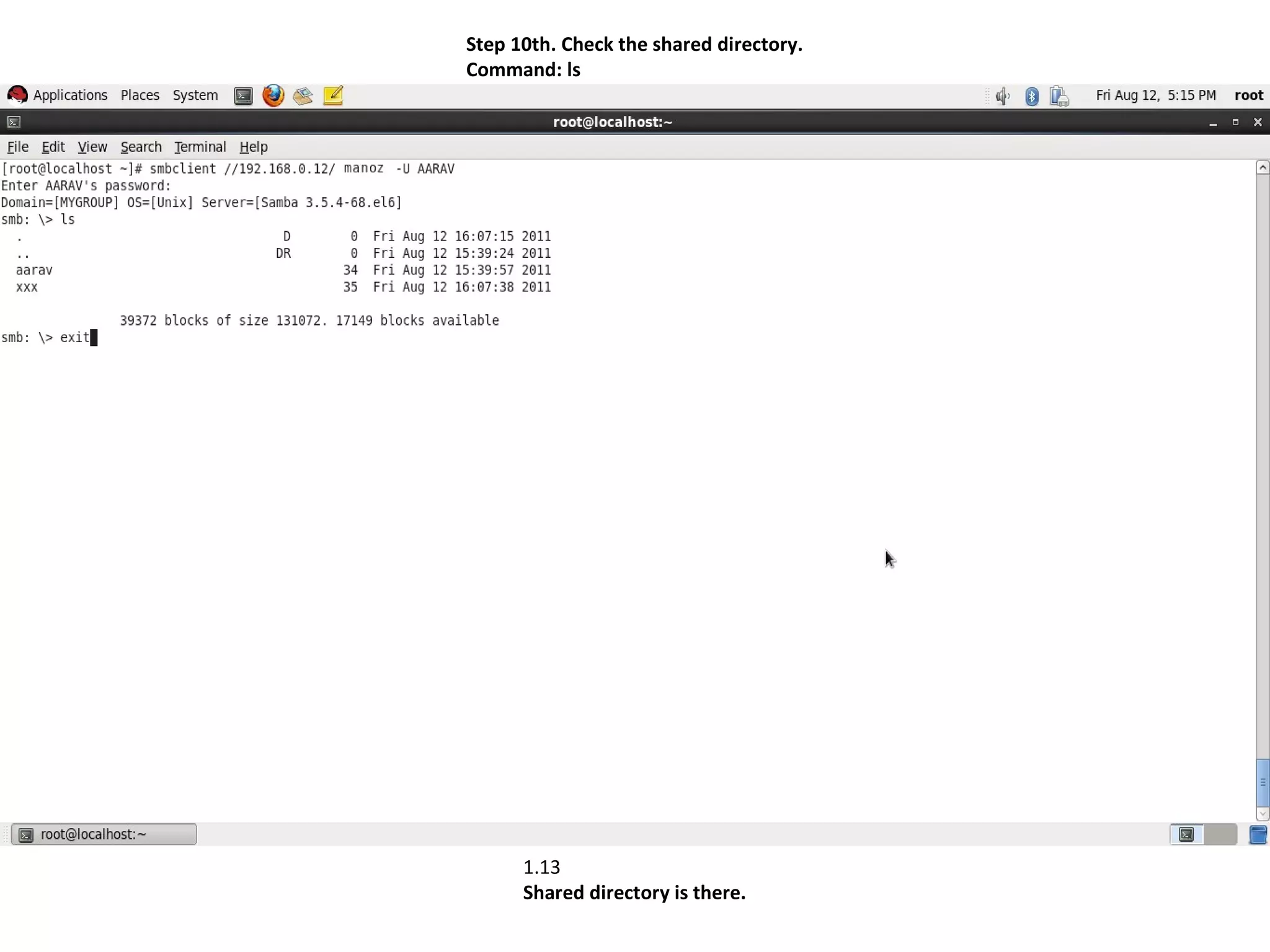This screenshot has height=952, width=1270.
Task: Open the Edit menu
Action: click(x=53, y=147)
